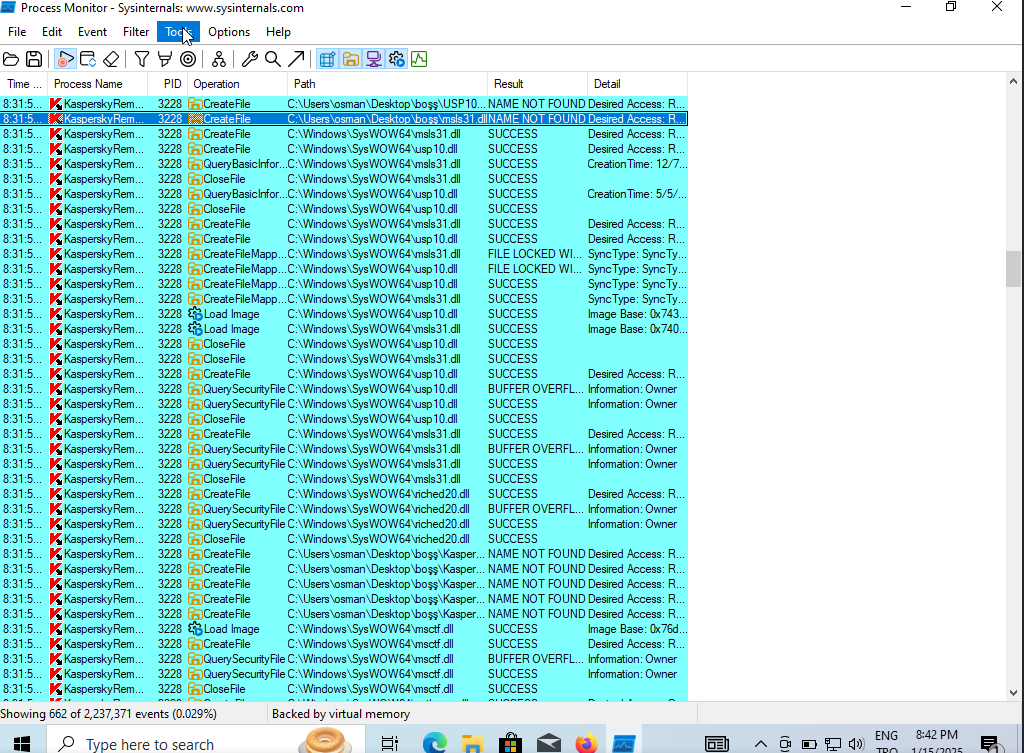Click the Clear display eraser icon
Image resolution: width=1024 pixels, height=753 pixels.
(111, 59)
